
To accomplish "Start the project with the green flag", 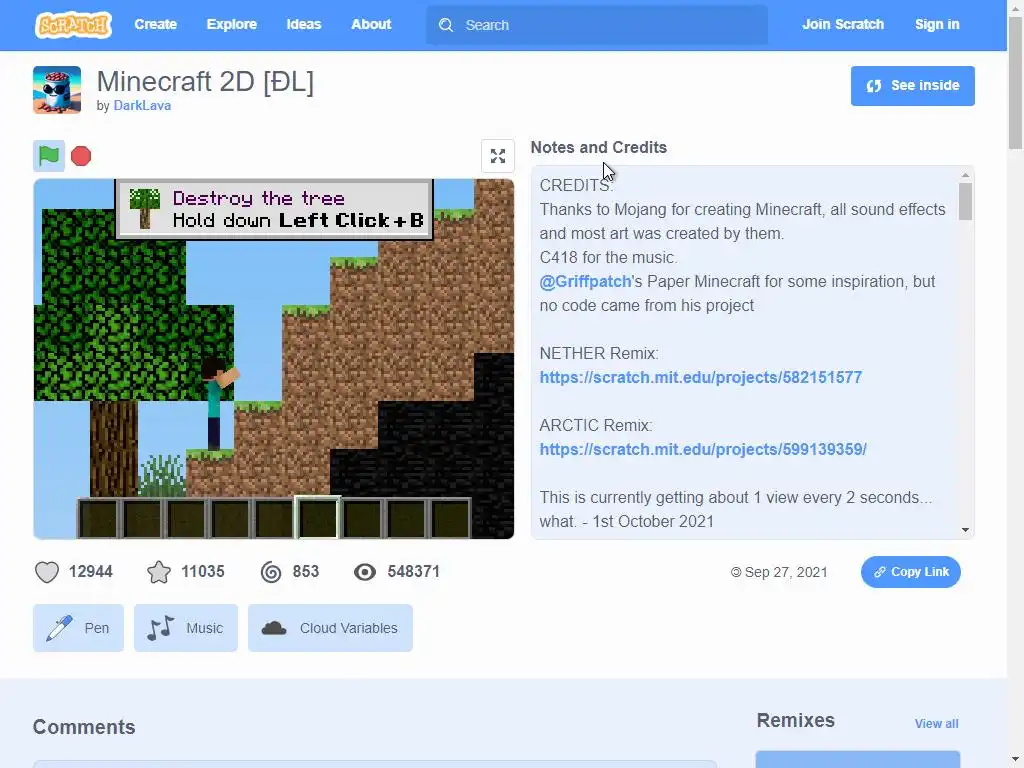I will pyautogui.click(x=49, y=156).
